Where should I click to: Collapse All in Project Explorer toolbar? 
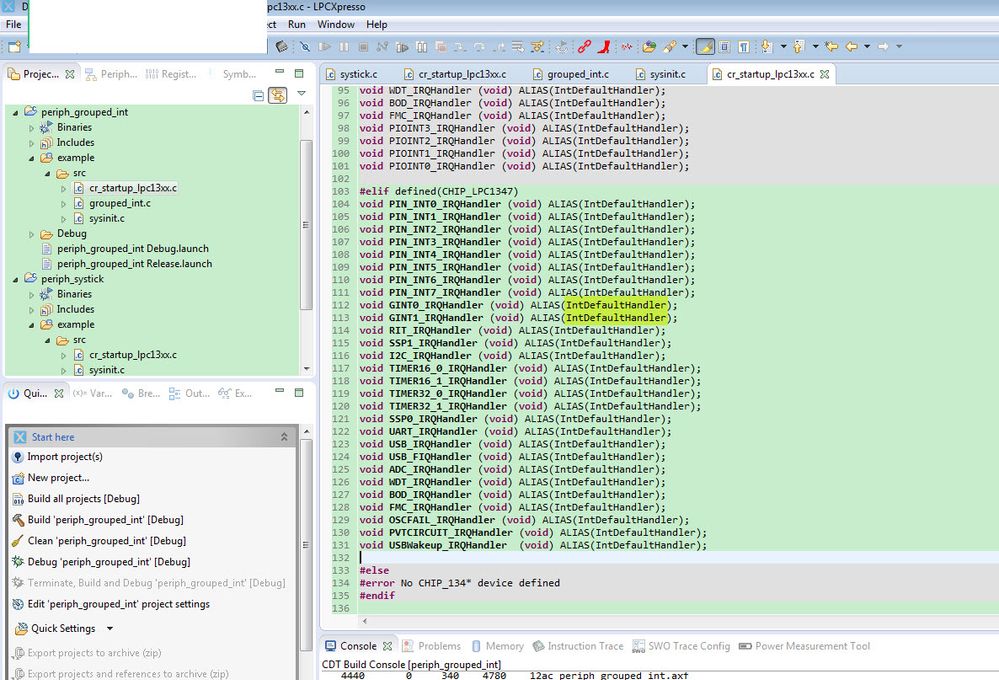pos(258,96)
